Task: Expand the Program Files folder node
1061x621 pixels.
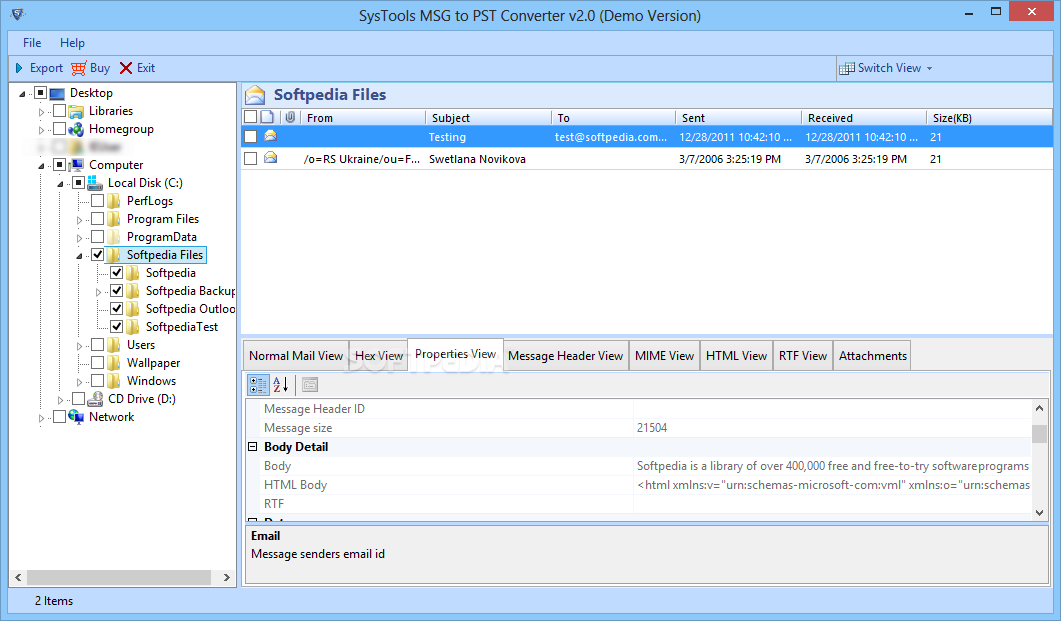Action: click(79, 220)
